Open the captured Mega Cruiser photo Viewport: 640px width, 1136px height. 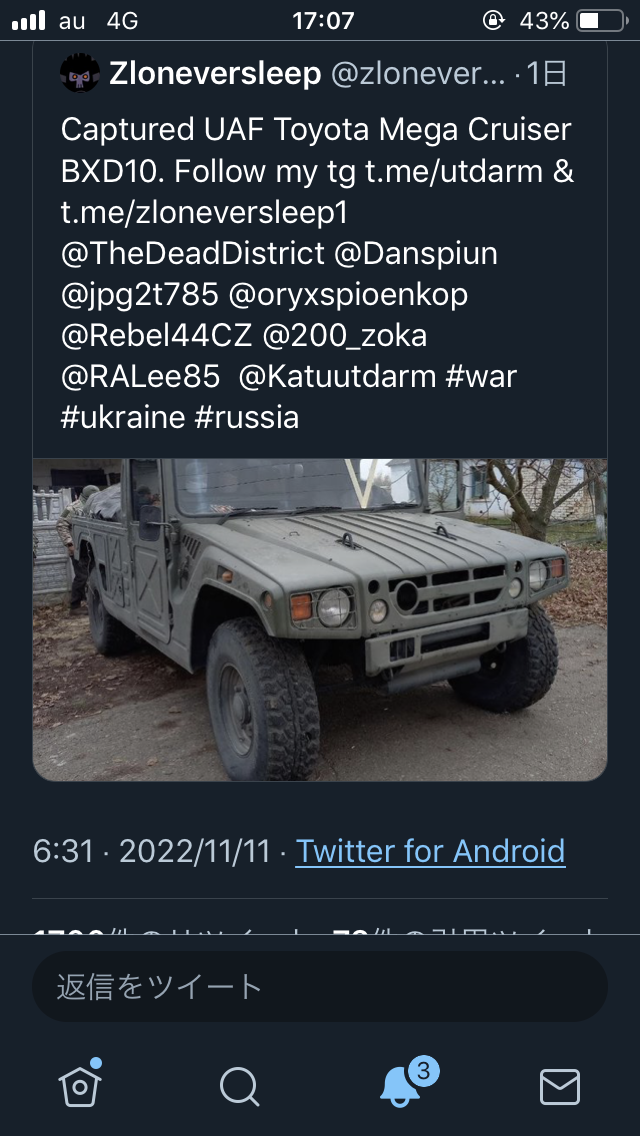pos(320,619)
